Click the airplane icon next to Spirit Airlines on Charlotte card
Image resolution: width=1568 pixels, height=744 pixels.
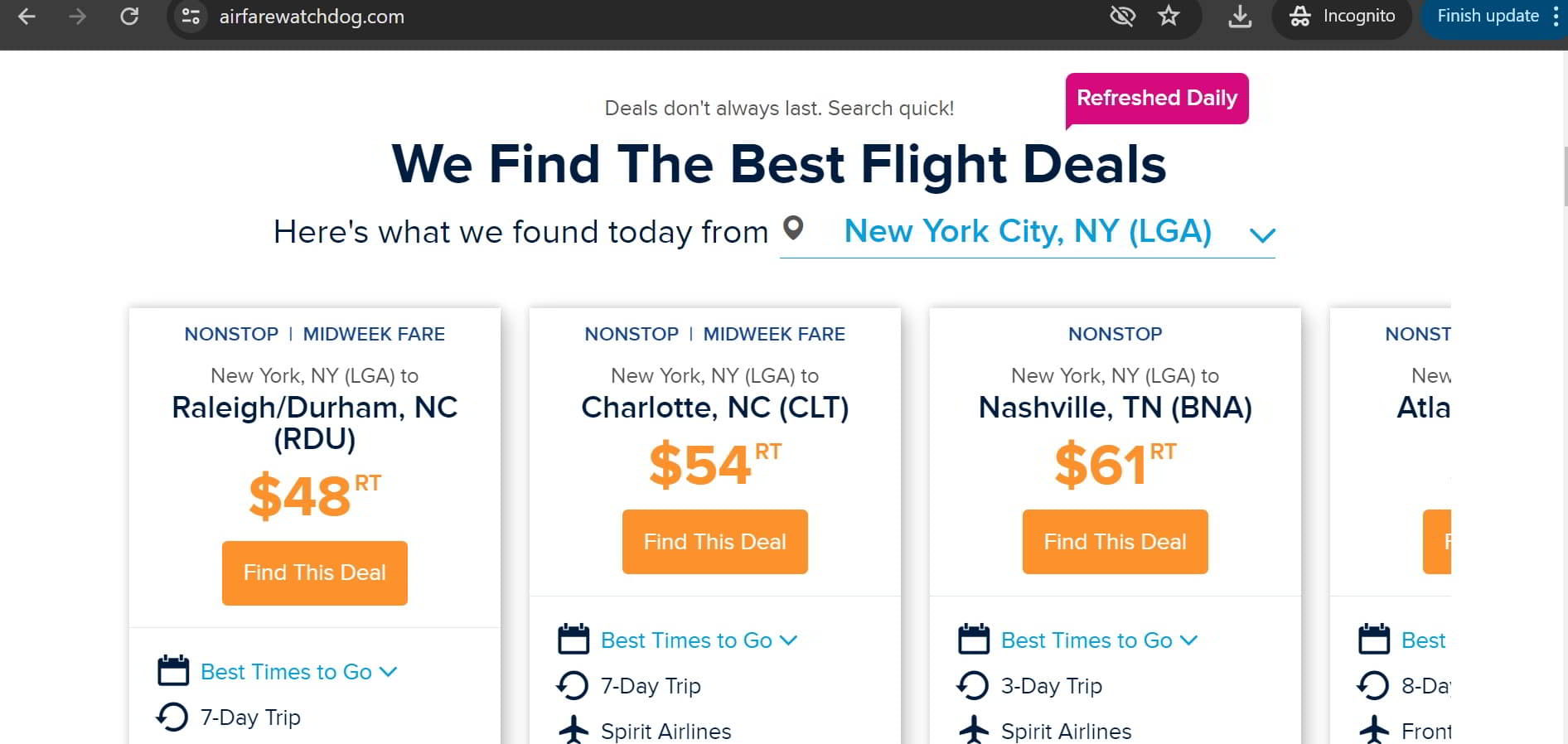[x=573, y=730]
